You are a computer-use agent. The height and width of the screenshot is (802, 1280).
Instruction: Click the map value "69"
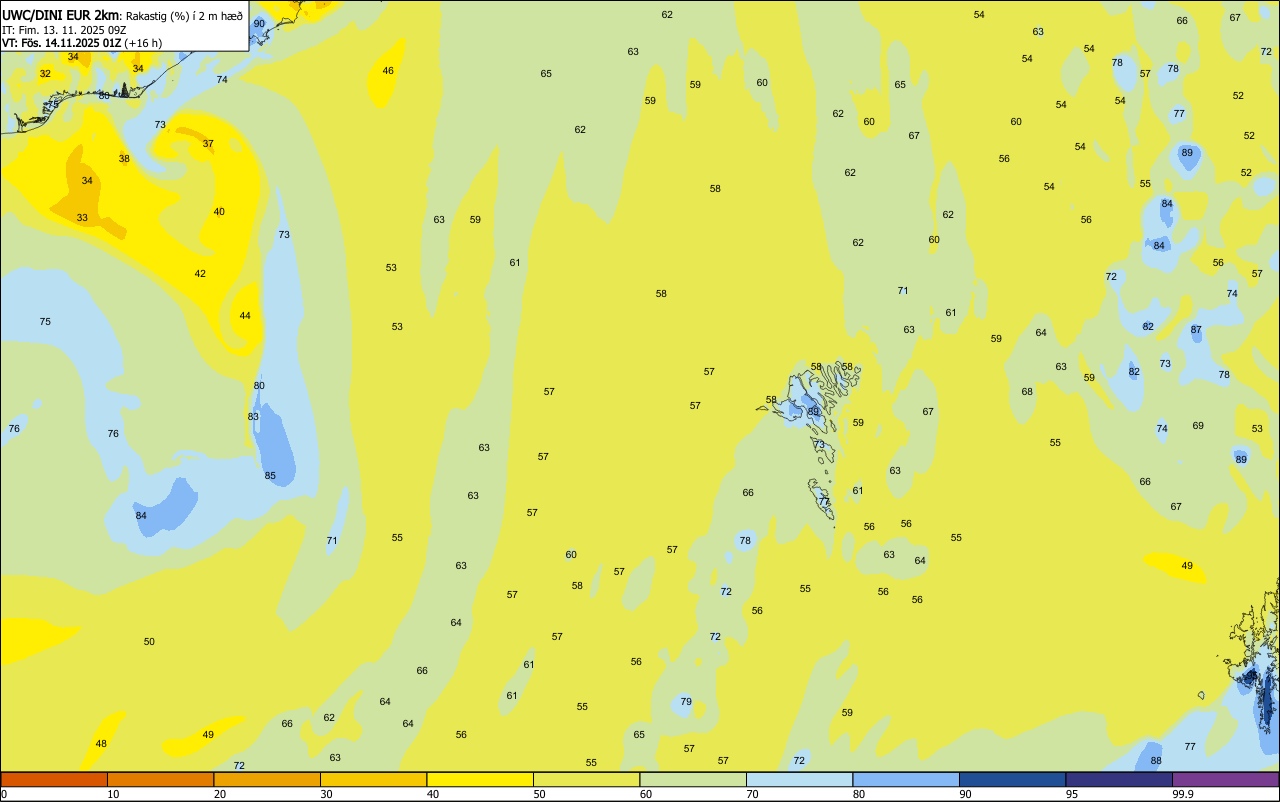tap(1198, 426)
